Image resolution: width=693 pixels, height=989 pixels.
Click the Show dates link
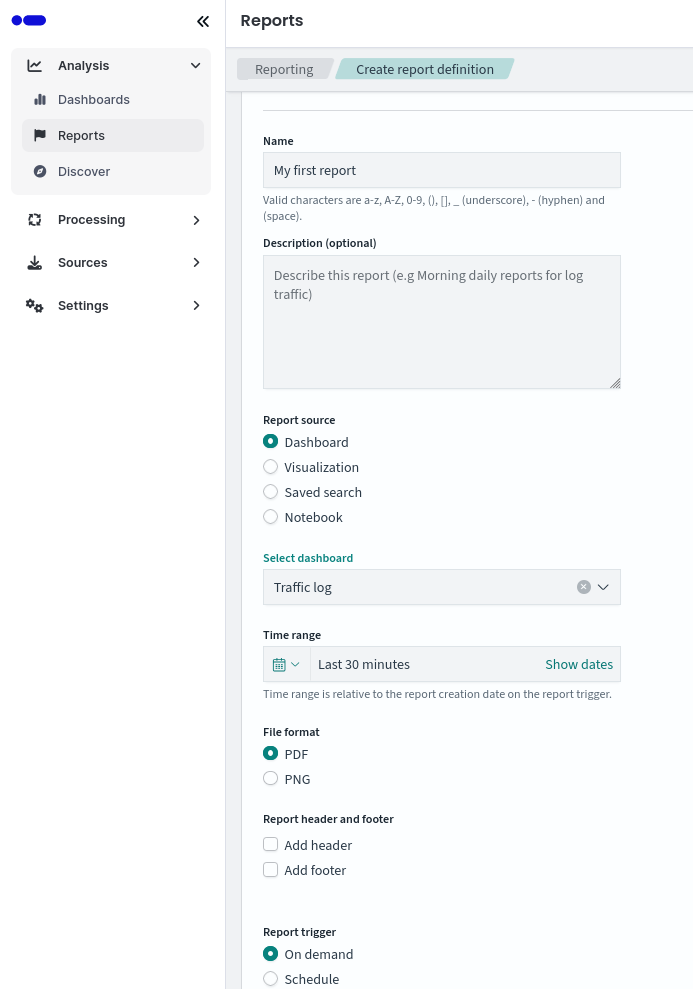[x=579, y=664]
